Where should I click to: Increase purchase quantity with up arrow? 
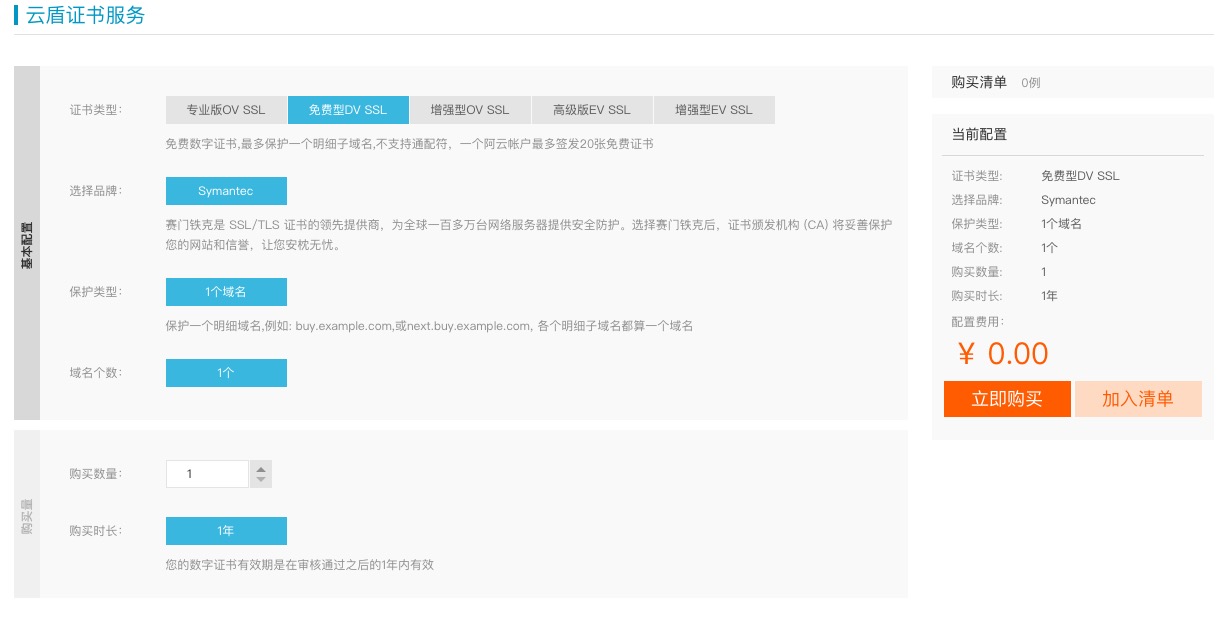coord(261,468)
